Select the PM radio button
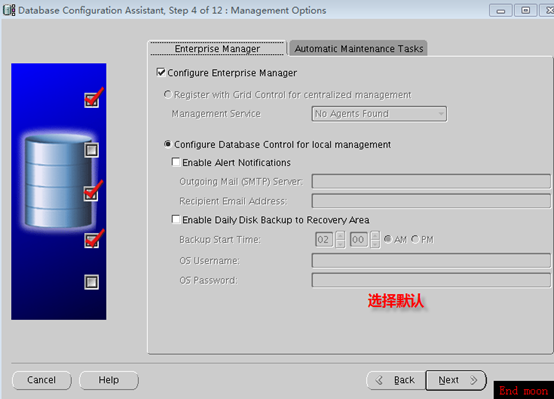The width and height of the screenshot is (554, 399). [x=415, y=239]
